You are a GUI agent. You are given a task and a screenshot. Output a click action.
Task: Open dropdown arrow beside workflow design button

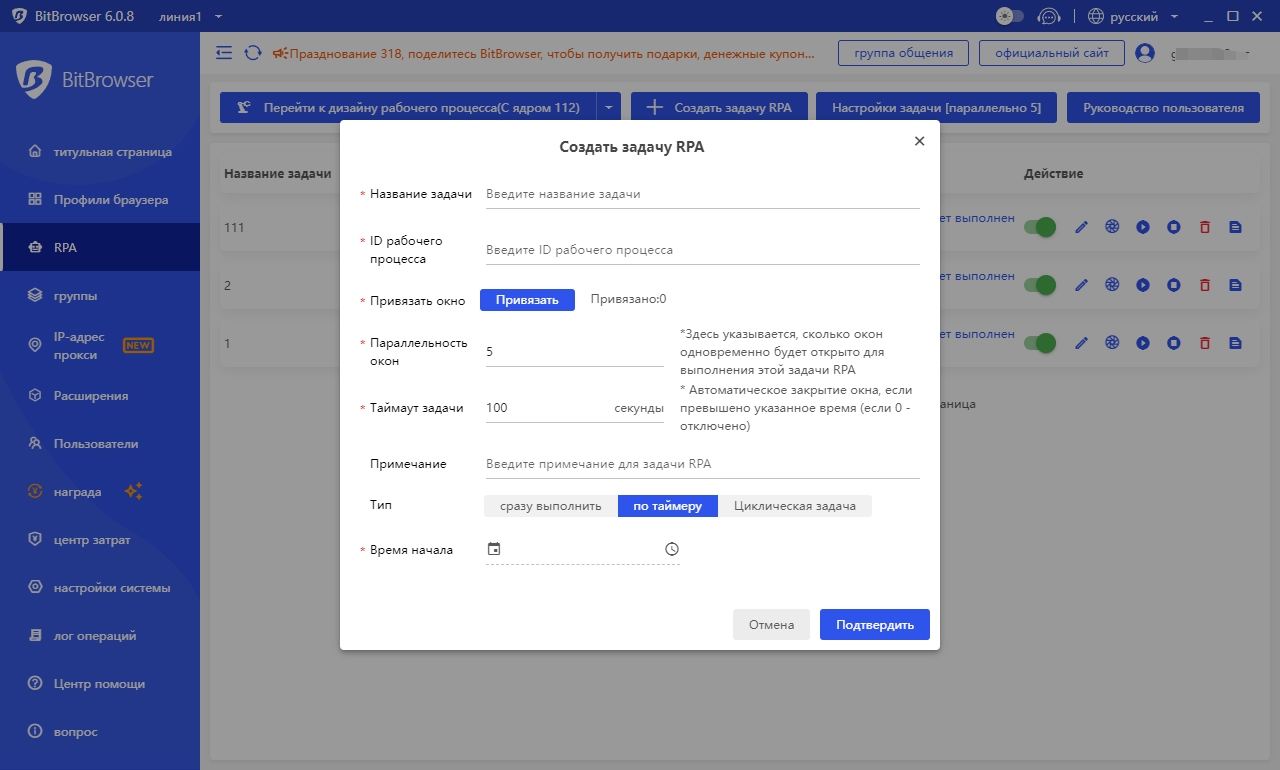click(609, 108)
